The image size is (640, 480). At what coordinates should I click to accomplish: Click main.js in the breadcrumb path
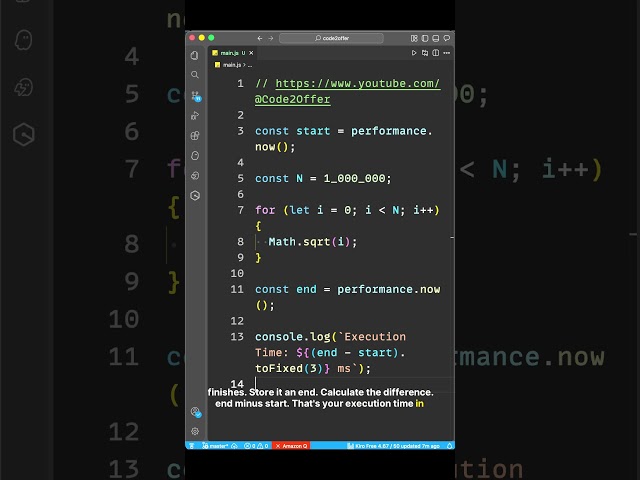click(231, 65)
